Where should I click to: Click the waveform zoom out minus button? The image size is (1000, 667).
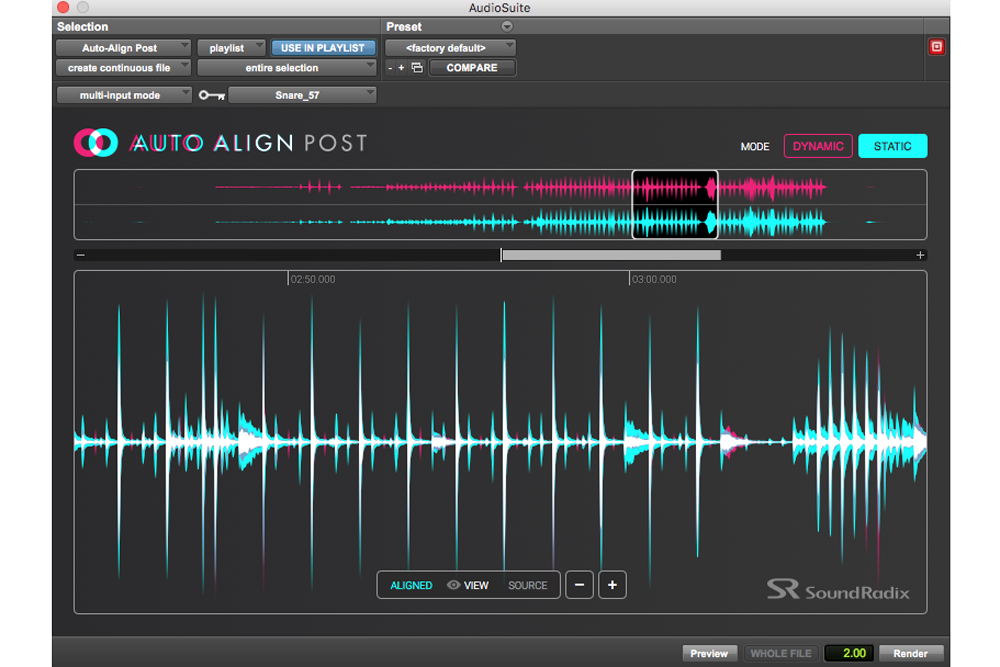point(580,585)
